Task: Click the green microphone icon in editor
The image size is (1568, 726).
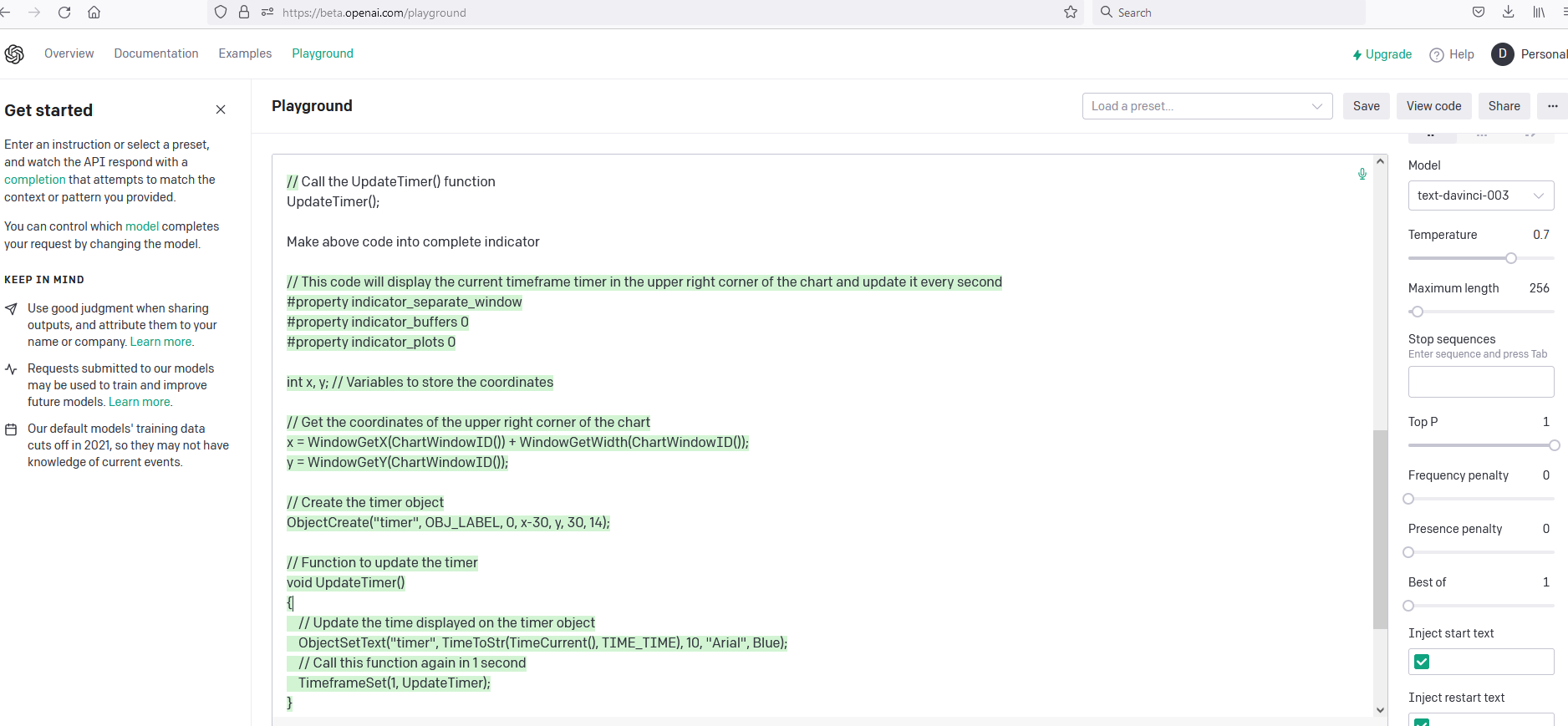Action: coord(1362,174)
